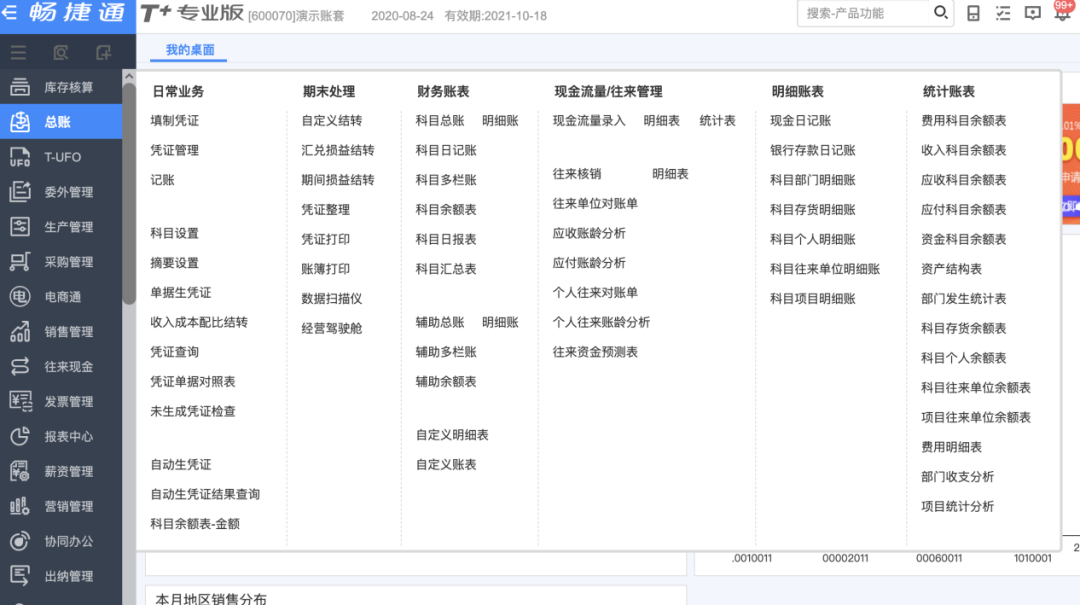Switch to the 我的桌面 tab
1080x605 pixels.
click(190, 50)
